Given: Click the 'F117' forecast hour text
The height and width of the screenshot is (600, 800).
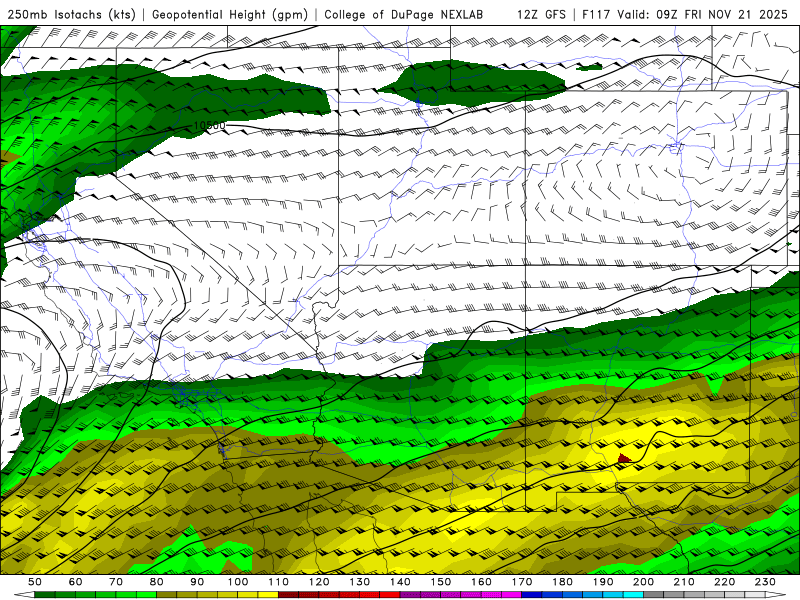Looking at the screenshot, I should 596,15.
